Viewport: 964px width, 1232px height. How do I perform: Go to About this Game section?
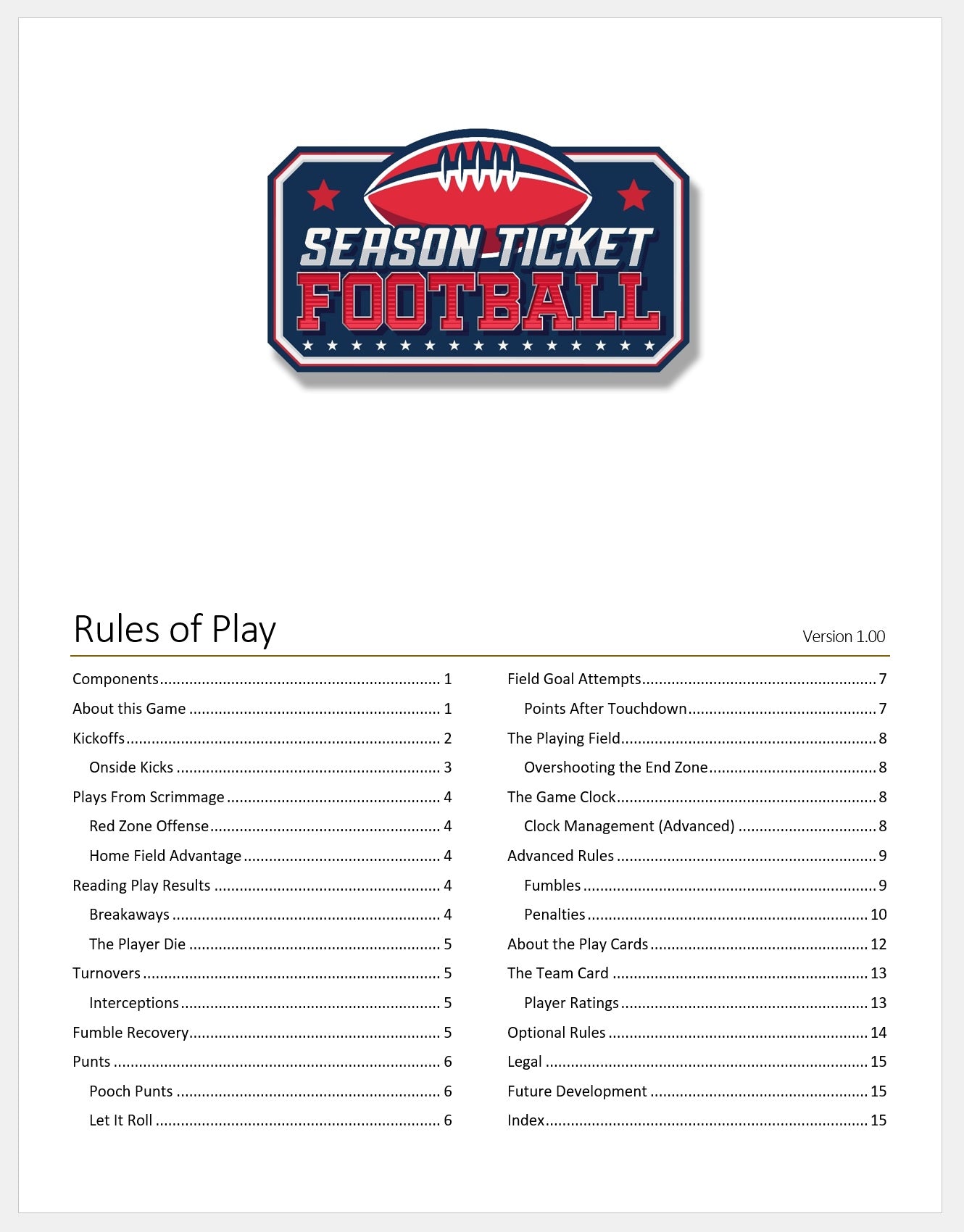click(129, 709)
